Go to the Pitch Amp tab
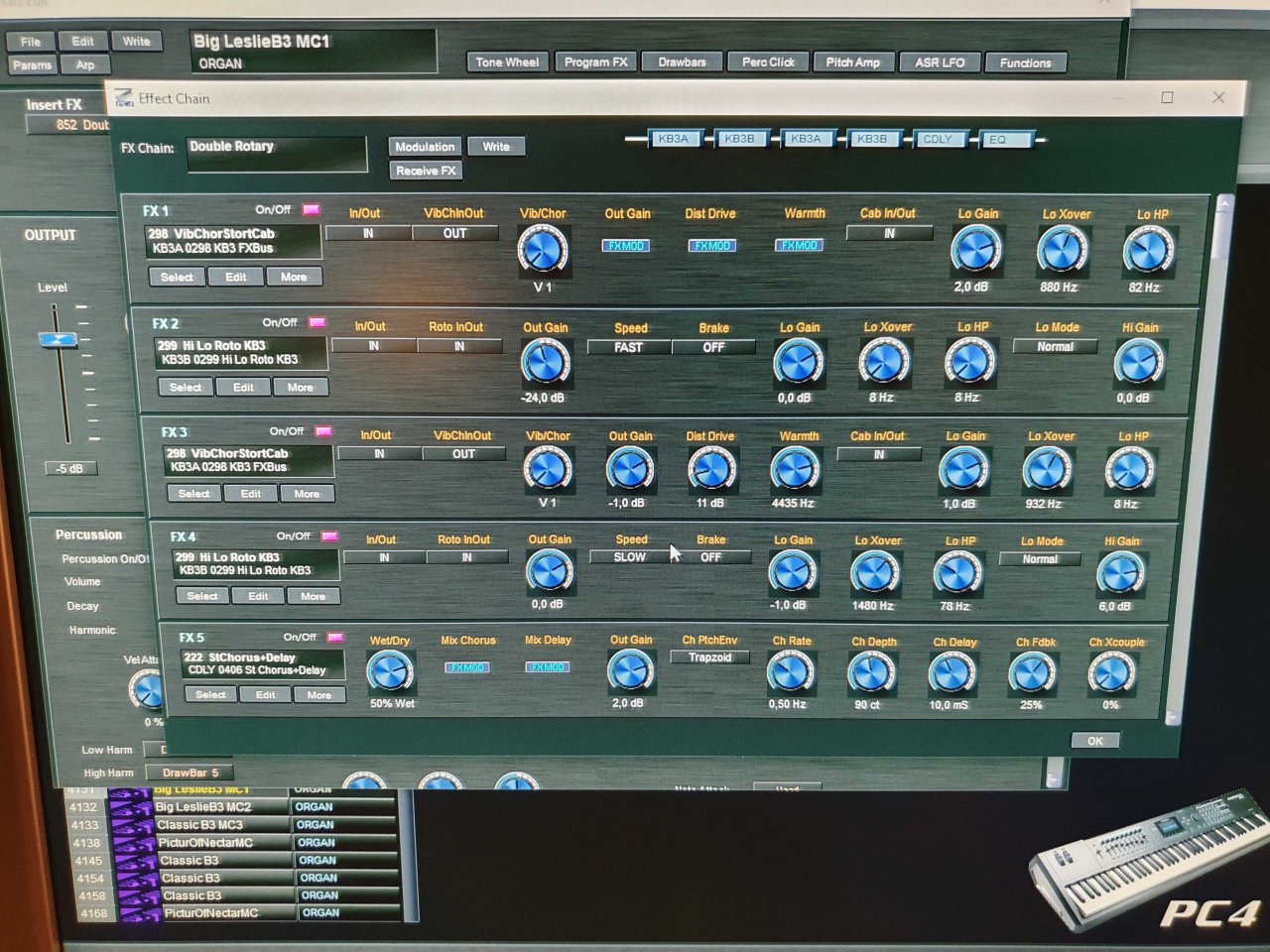The image size is (1270, 952). tap(853, 62)
